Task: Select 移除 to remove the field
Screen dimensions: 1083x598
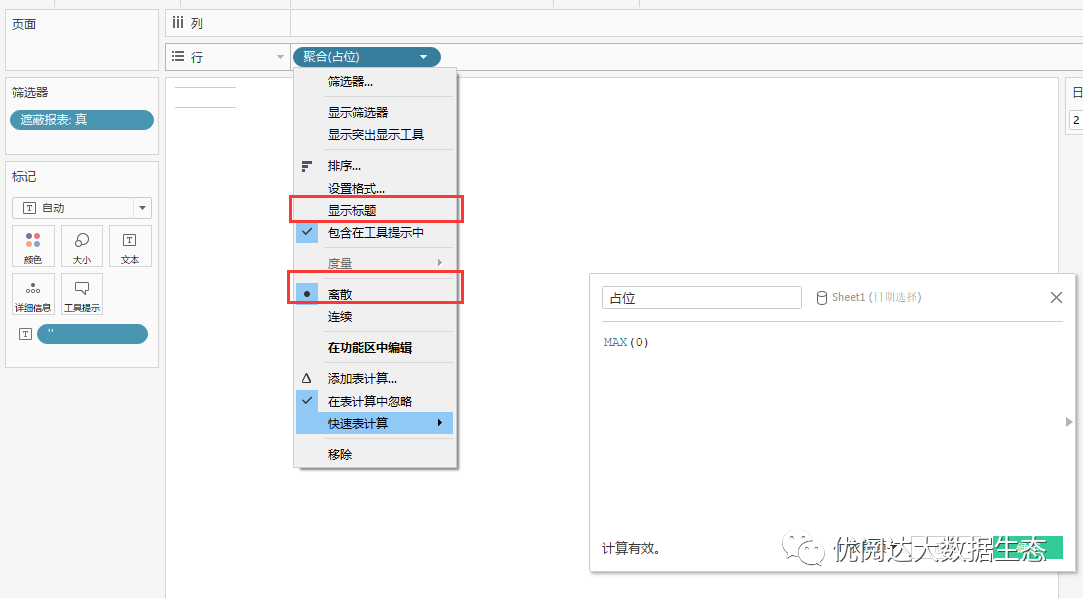Action: pos(340,454)
